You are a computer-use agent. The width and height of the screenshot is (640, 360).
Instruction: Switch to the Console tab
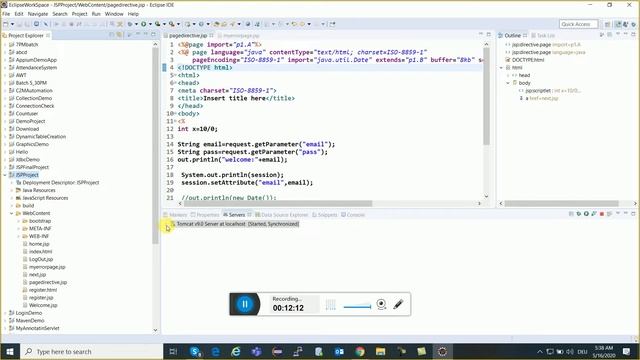353,215
